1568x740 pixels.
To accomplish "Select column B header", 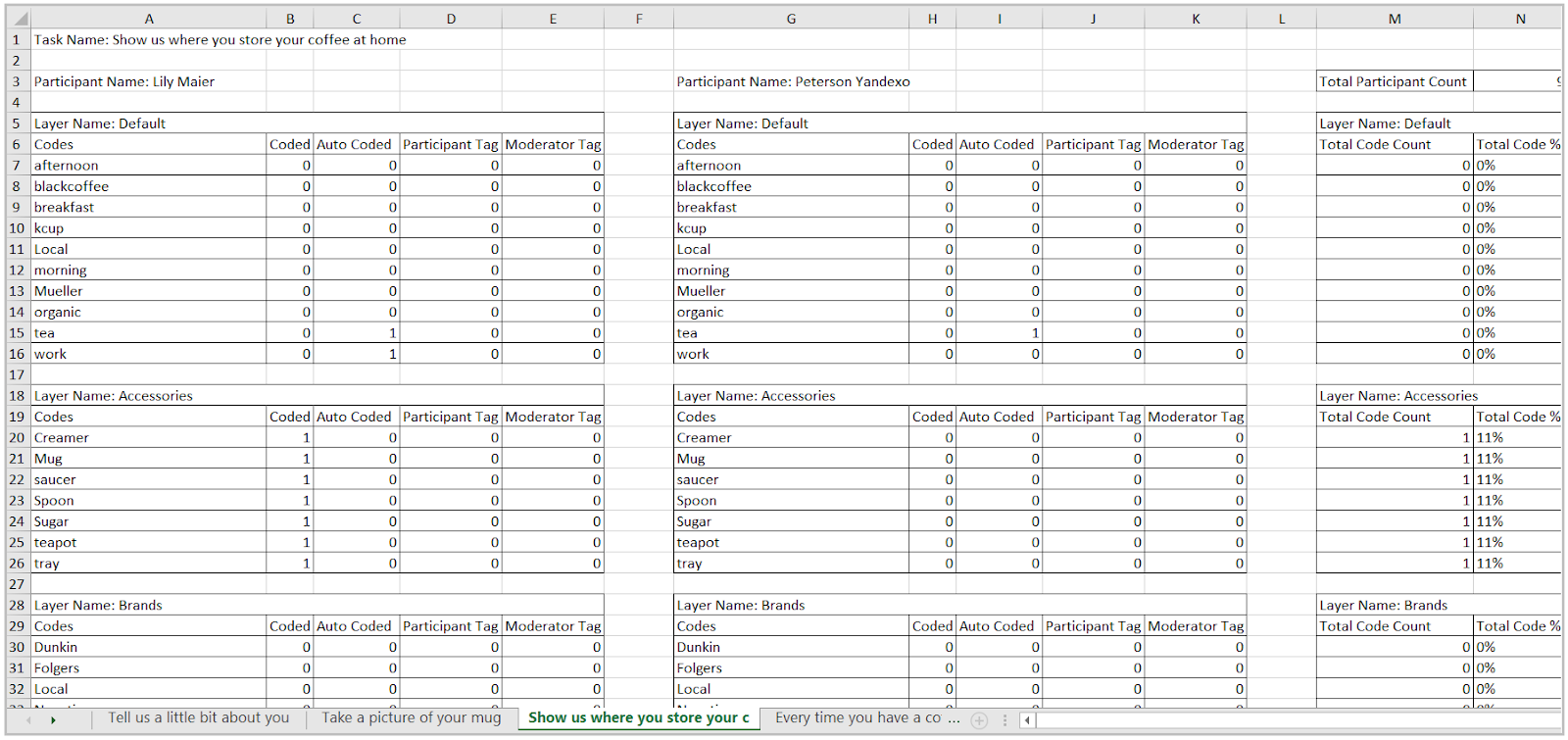I will point(290,19).
